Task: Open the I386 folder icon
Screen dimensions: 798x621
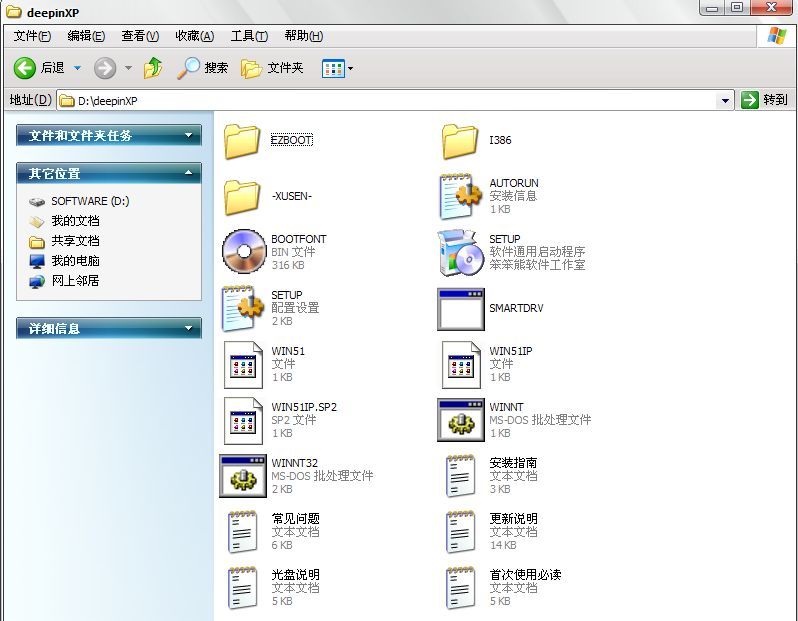Action: pyautogui.click(x=460, y=141)
